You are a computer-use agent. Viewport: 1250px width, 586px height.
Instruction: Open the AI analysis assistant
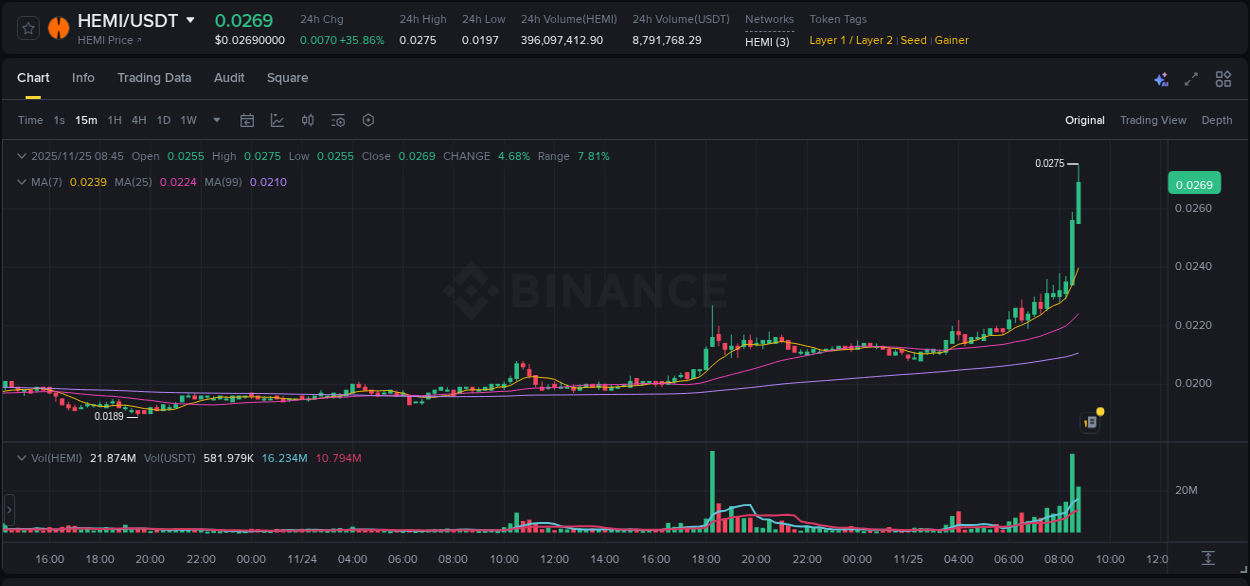1161,78
